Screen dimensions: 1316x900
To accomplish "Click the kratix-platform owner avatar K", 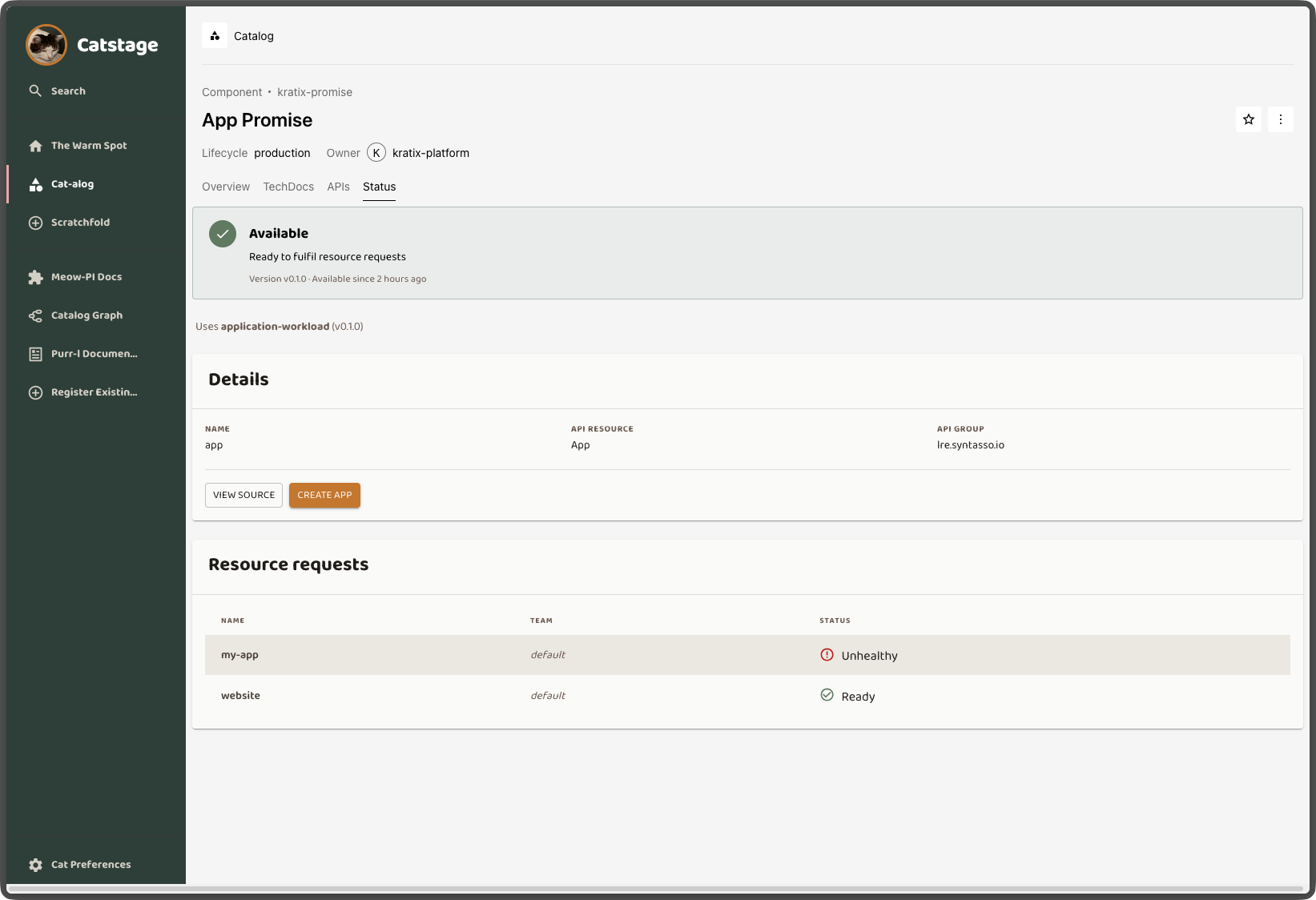I will pos(376,153).
